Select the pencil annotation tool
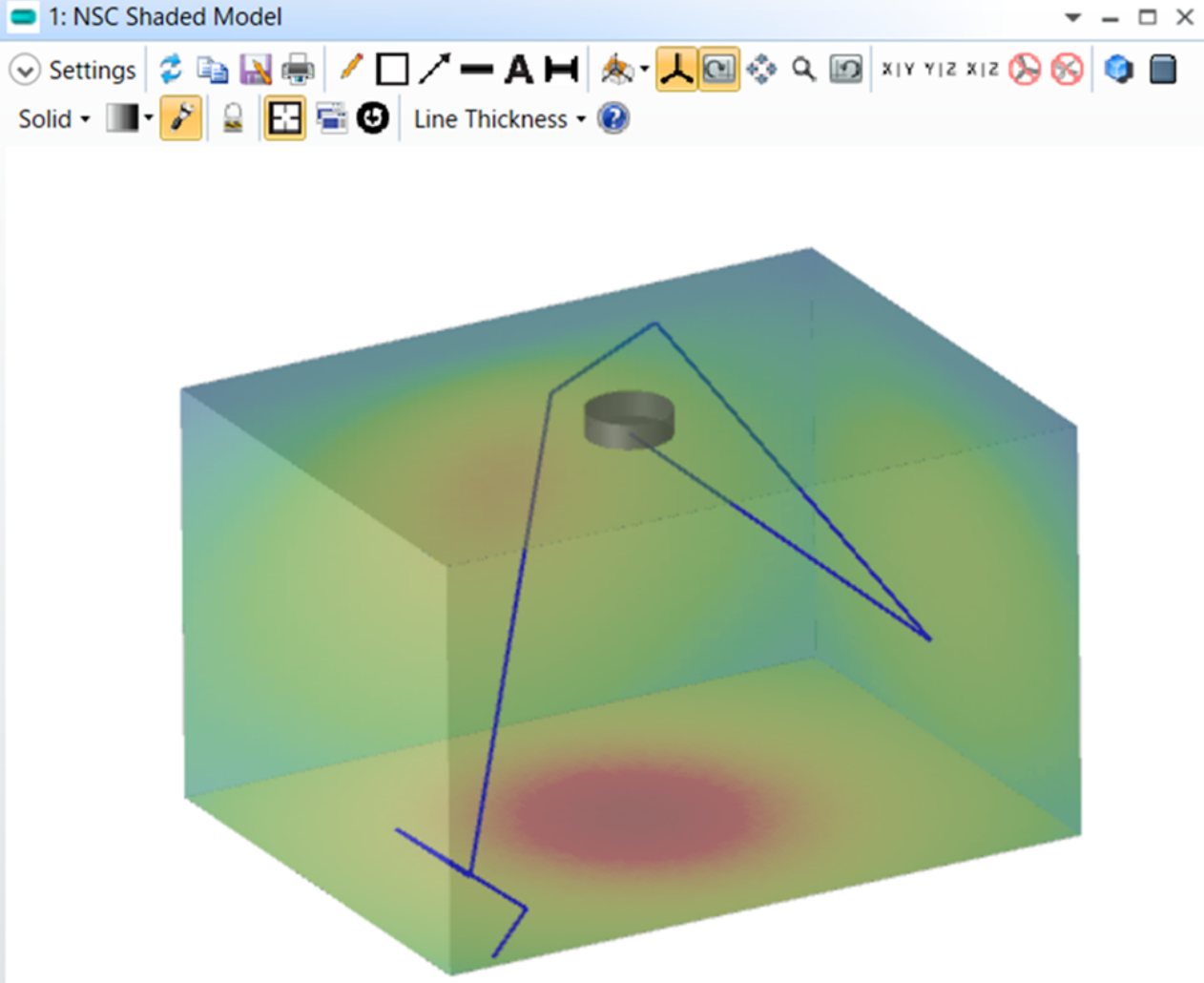Screen dimensions: 1204x983 pos(351,68)
